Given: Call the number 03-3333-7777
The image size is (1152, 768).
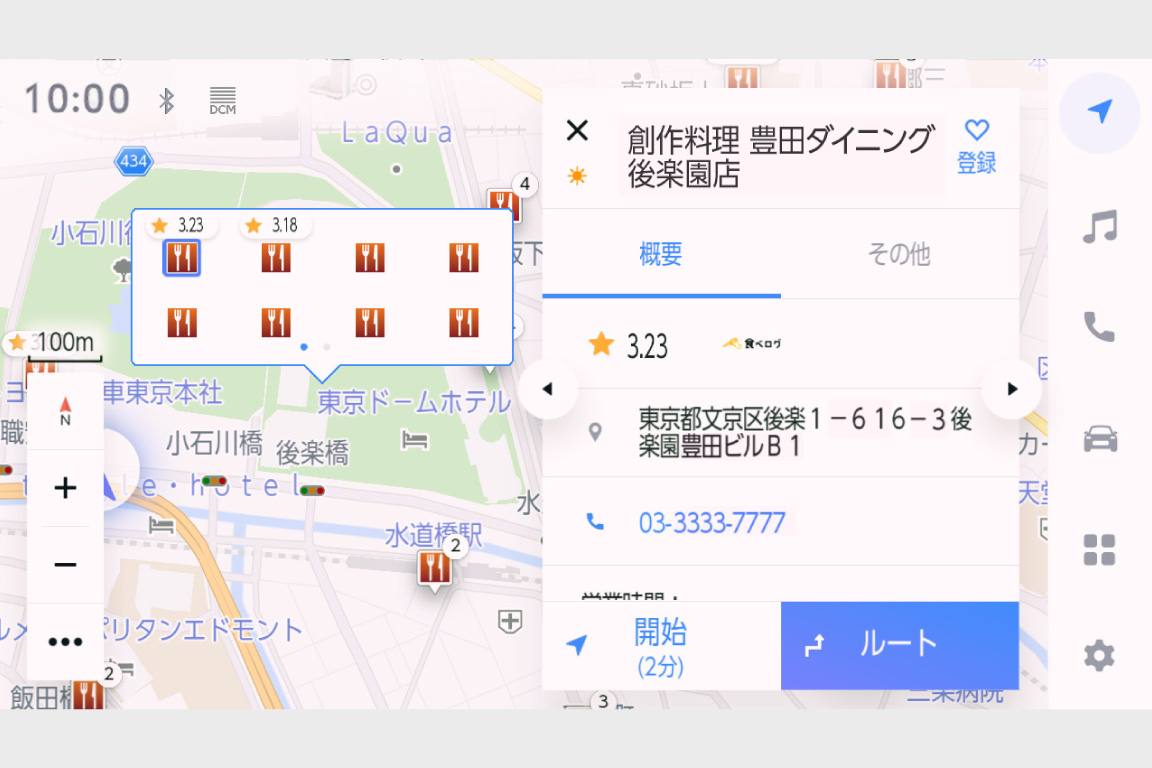Looking at the screenshot, I should pos(712,523).
